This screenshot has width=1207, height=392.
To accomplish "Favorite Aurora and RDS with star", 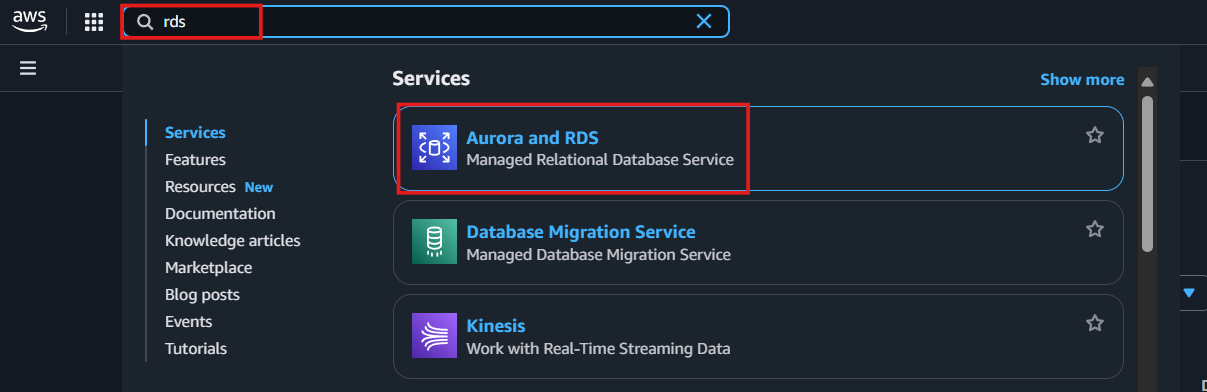I will click(x=1095, y=135).
